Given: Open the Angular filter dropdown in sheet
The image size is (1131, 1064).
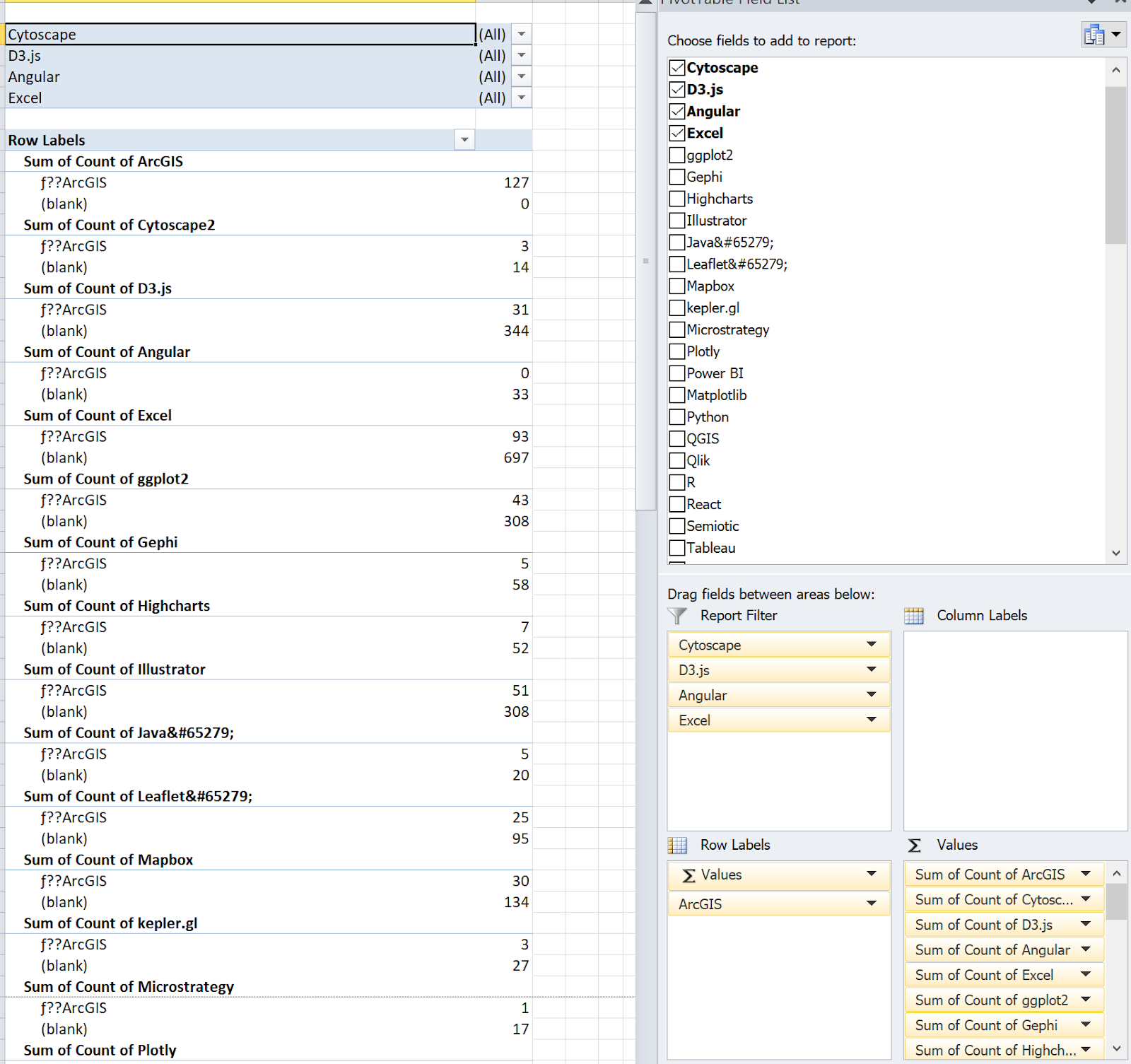Looking at the screenshot, I should [x=522, y=76].
